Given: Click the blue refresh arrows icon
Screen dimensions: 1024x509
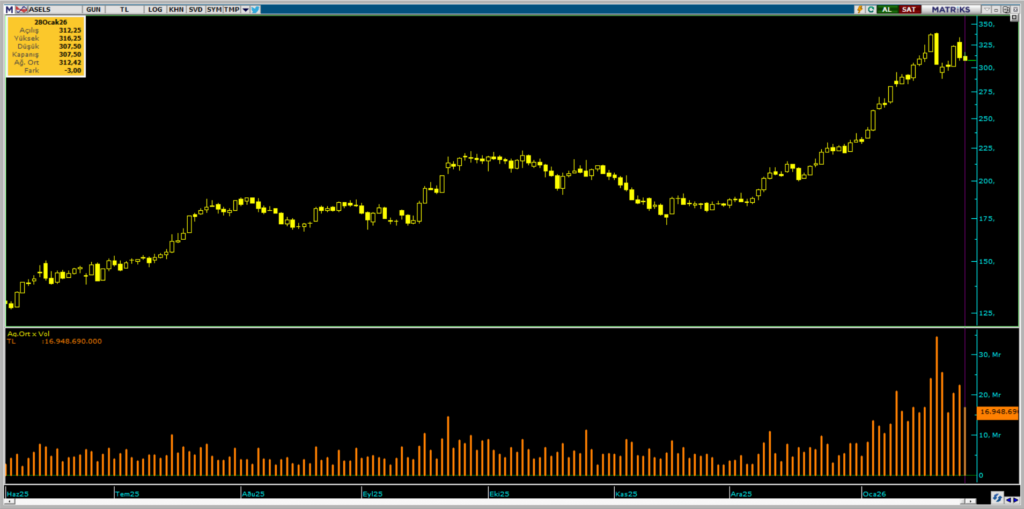Looking at the screenshot, I should pyautogui.click(x=997, y=498).
